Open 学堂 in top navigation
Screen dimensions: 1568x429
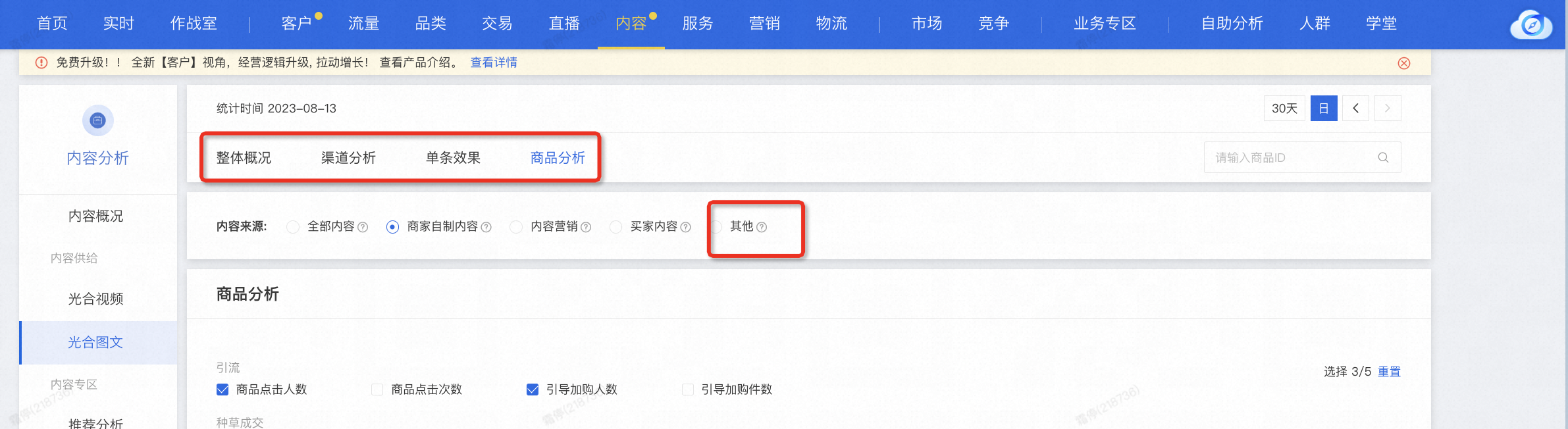(1381, 24)
